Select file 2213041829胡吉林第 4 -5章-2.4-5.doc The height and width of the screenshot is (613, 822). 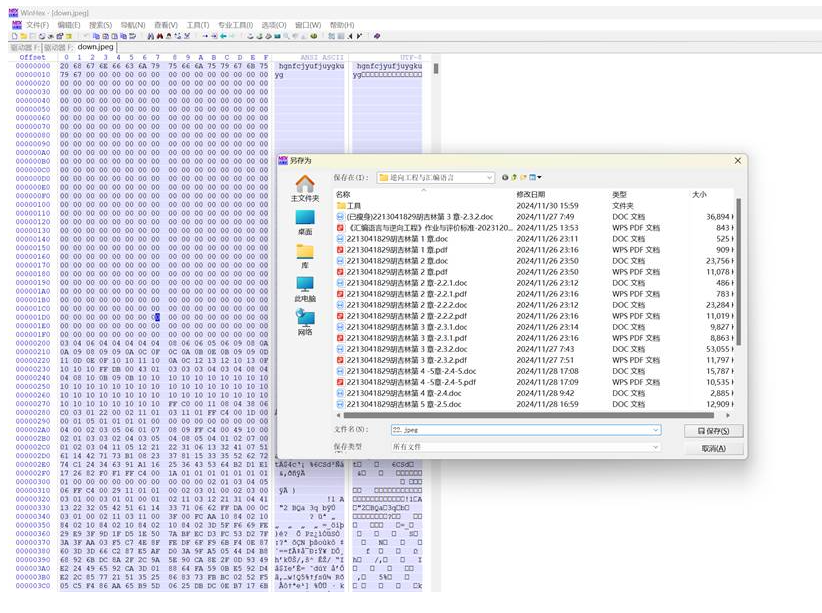coord(406,371)
